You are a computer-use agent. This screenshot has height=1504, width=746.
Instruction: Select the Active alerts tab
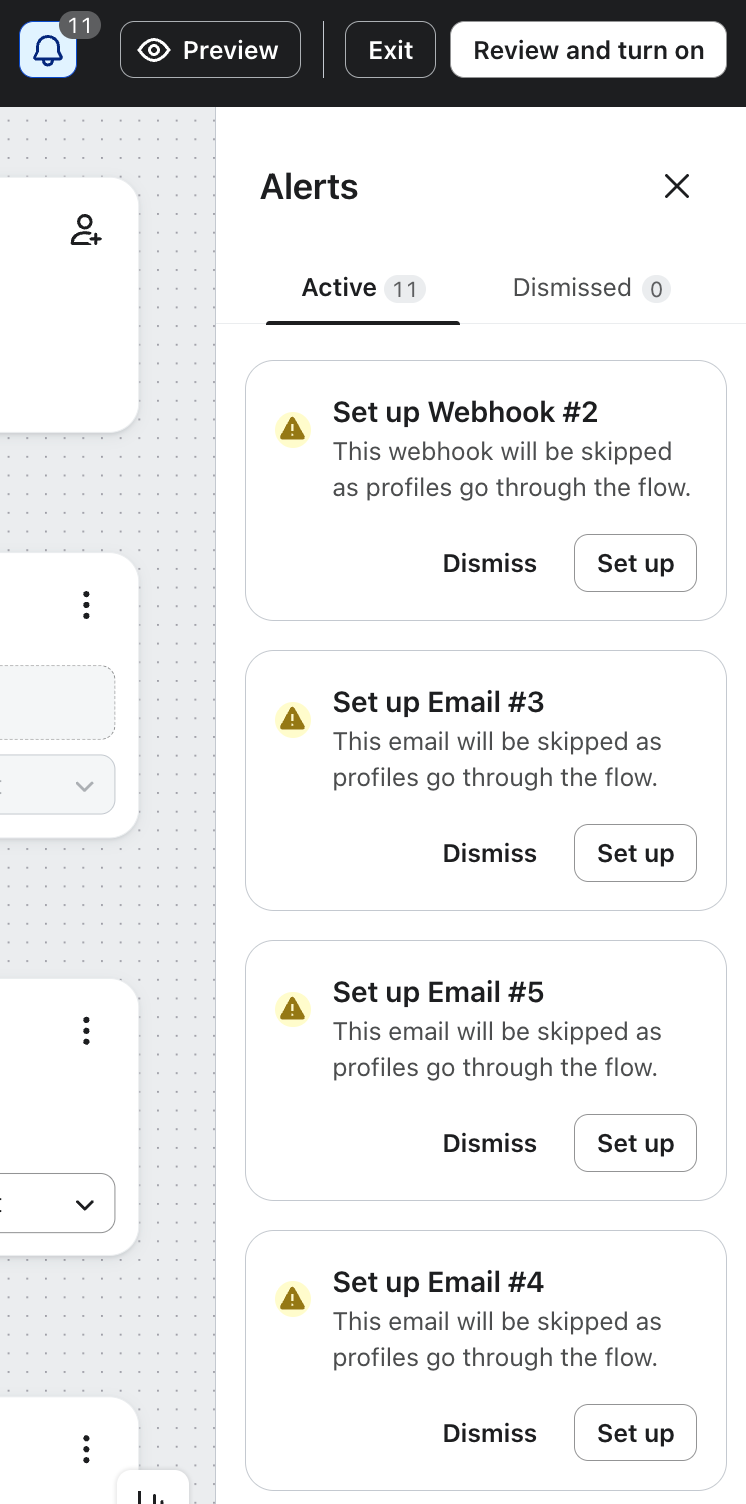[x=363, y=289]
